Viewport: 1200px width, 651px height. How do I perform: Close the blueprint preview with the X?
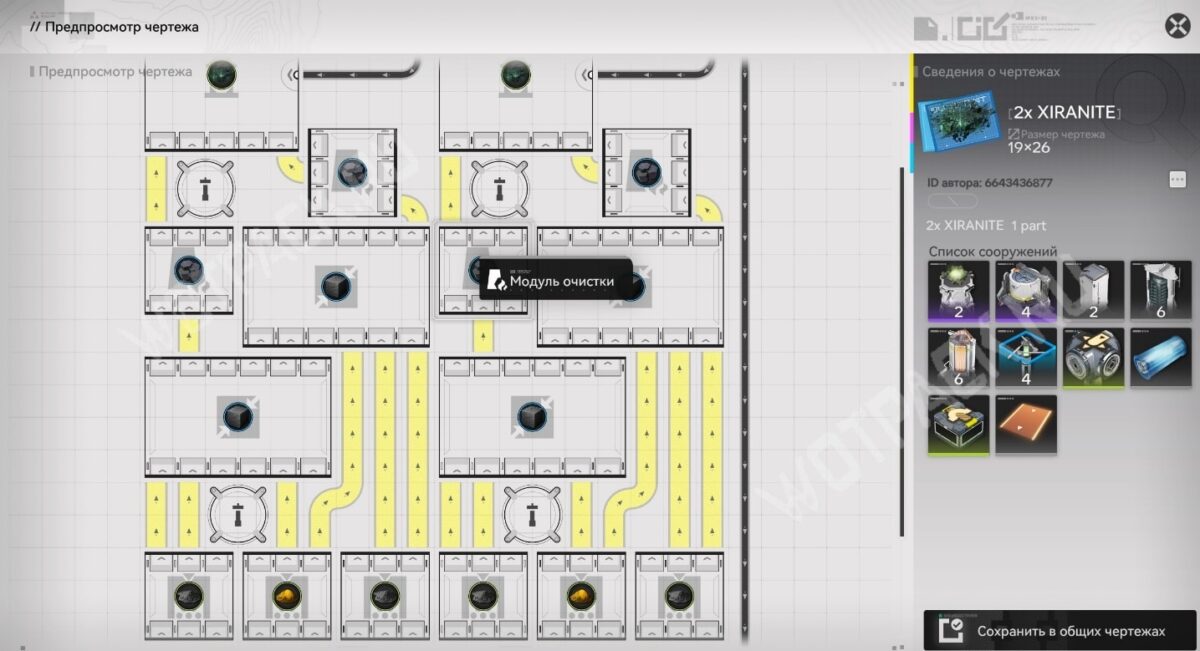click(x=1177, y=26)
